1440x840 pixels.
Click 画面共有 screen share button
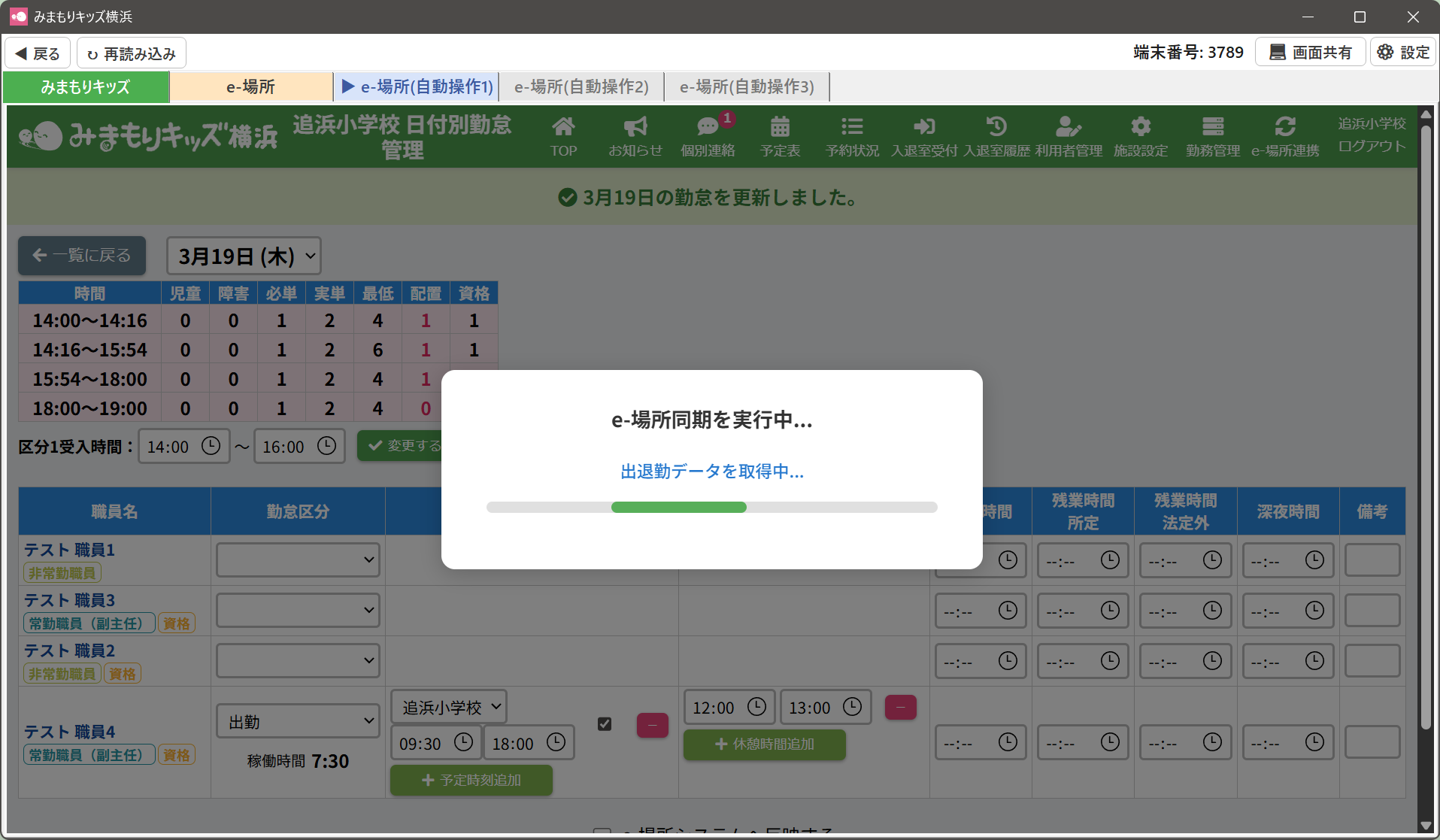(1310, 53)
